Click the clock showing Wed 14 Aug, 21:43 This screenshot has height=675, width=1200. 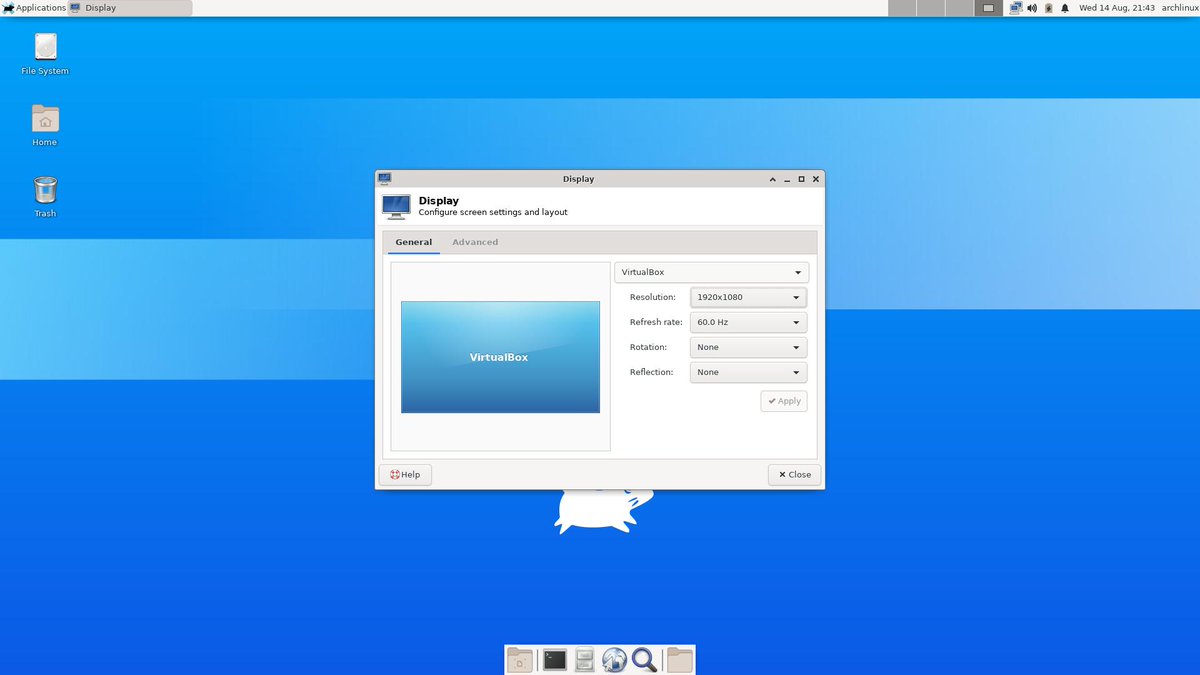click(x=1117, y=8)
